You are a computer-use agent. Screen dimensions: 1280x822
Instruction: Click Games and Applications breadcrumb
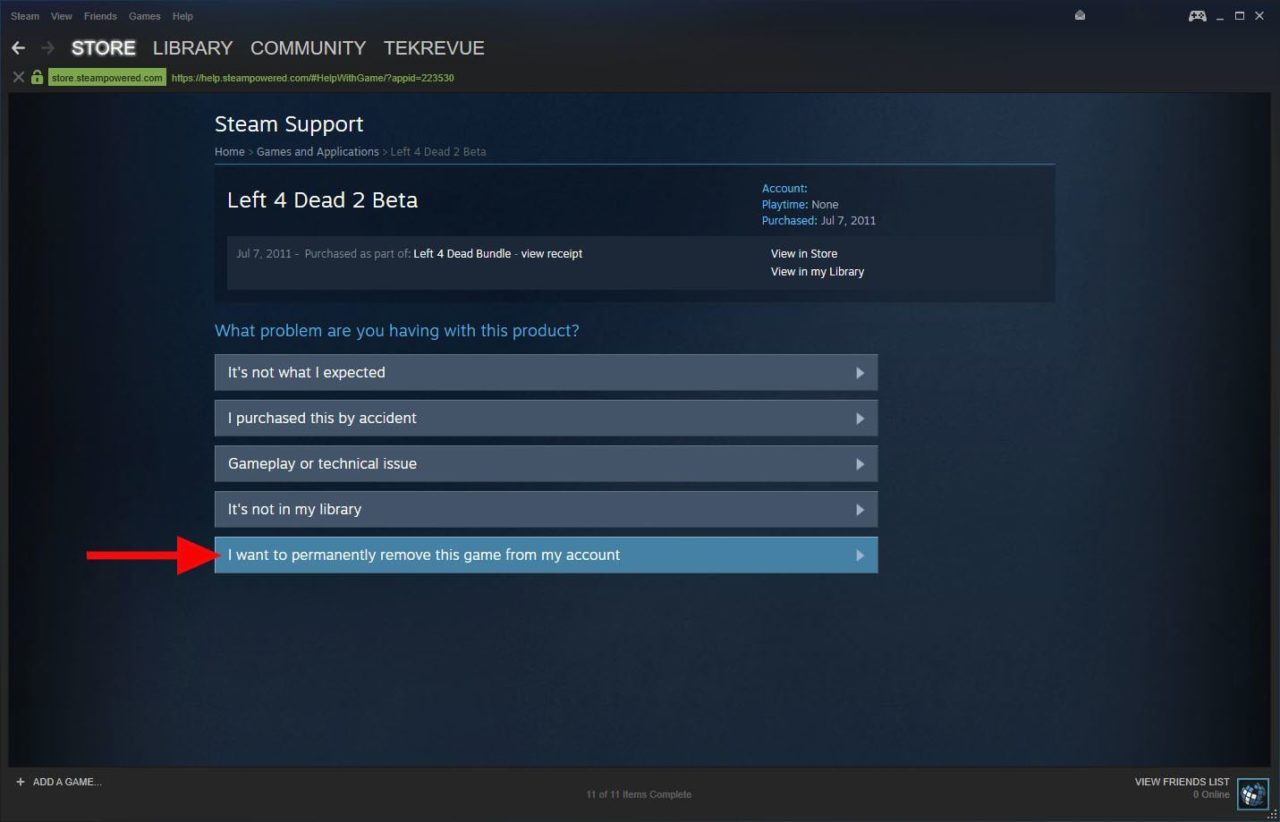[317, 152]
